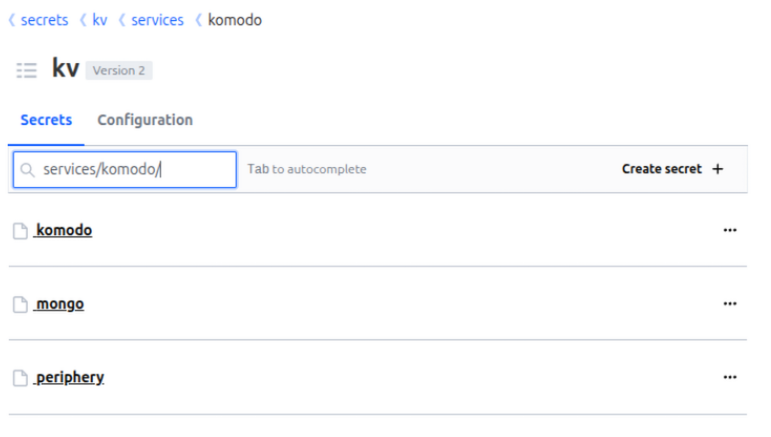Select the Secrets tab
The width and height of the screenshot is (771, 437).
46,120
